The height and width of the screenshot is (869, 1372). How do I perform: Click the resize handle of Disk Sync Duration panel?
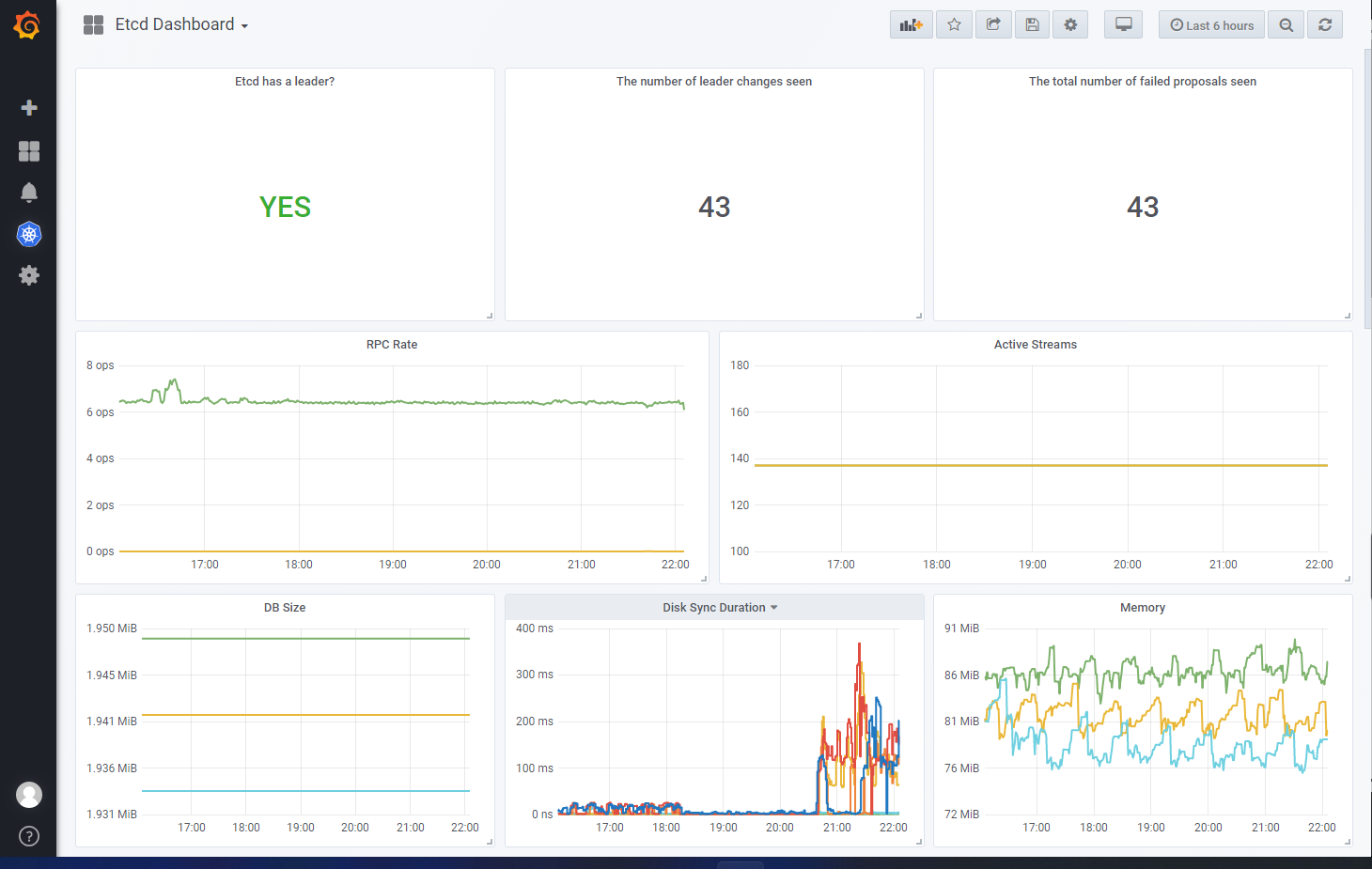click(919, 842)
